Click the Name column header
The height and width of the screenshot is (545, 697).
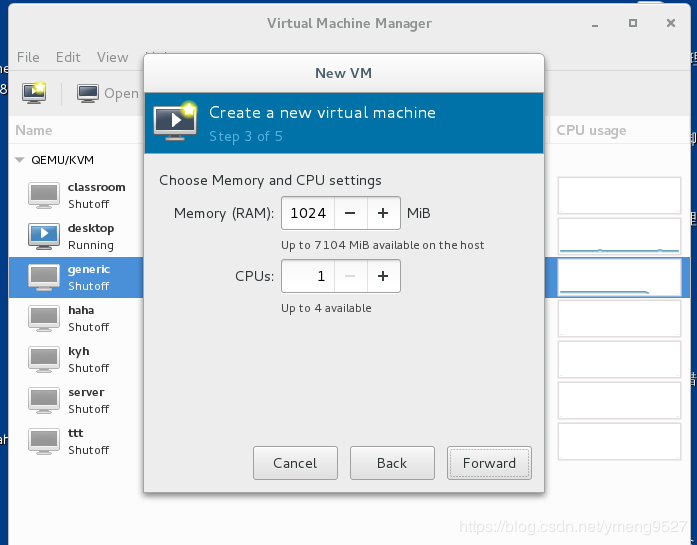click(x=34, y=130)
